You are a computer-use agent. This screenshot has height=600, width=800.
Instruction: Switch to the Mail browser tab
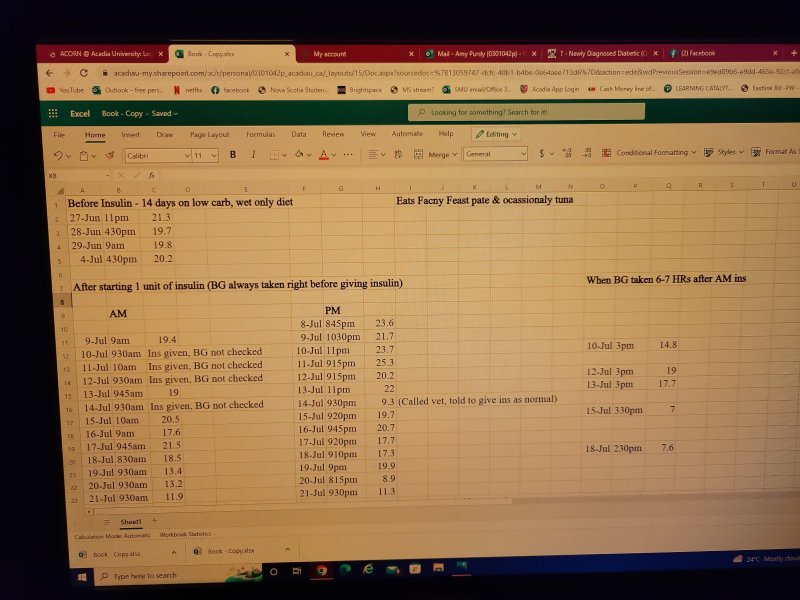[x=470, y=53]
